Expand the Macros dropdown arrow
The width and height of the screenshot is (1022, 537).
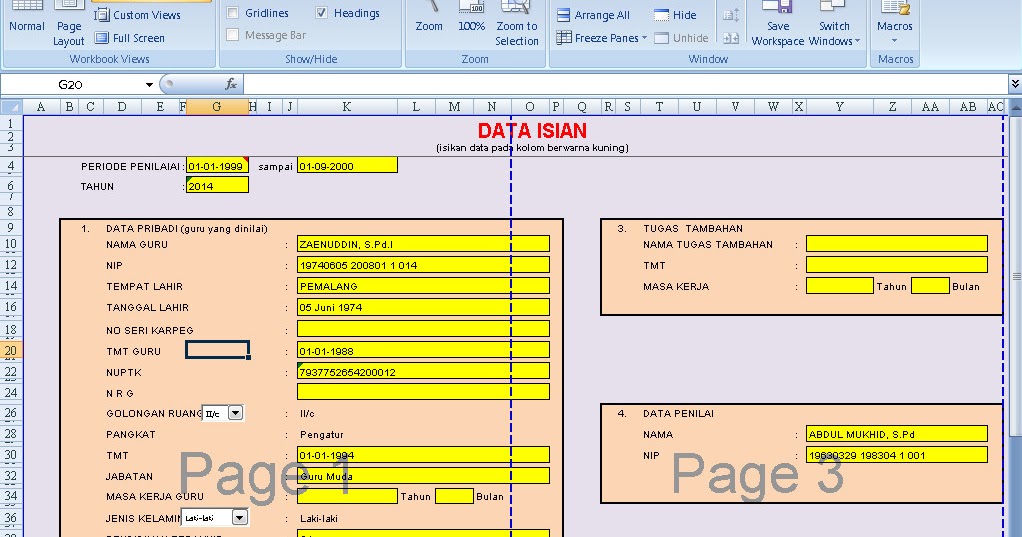point(894,41)
